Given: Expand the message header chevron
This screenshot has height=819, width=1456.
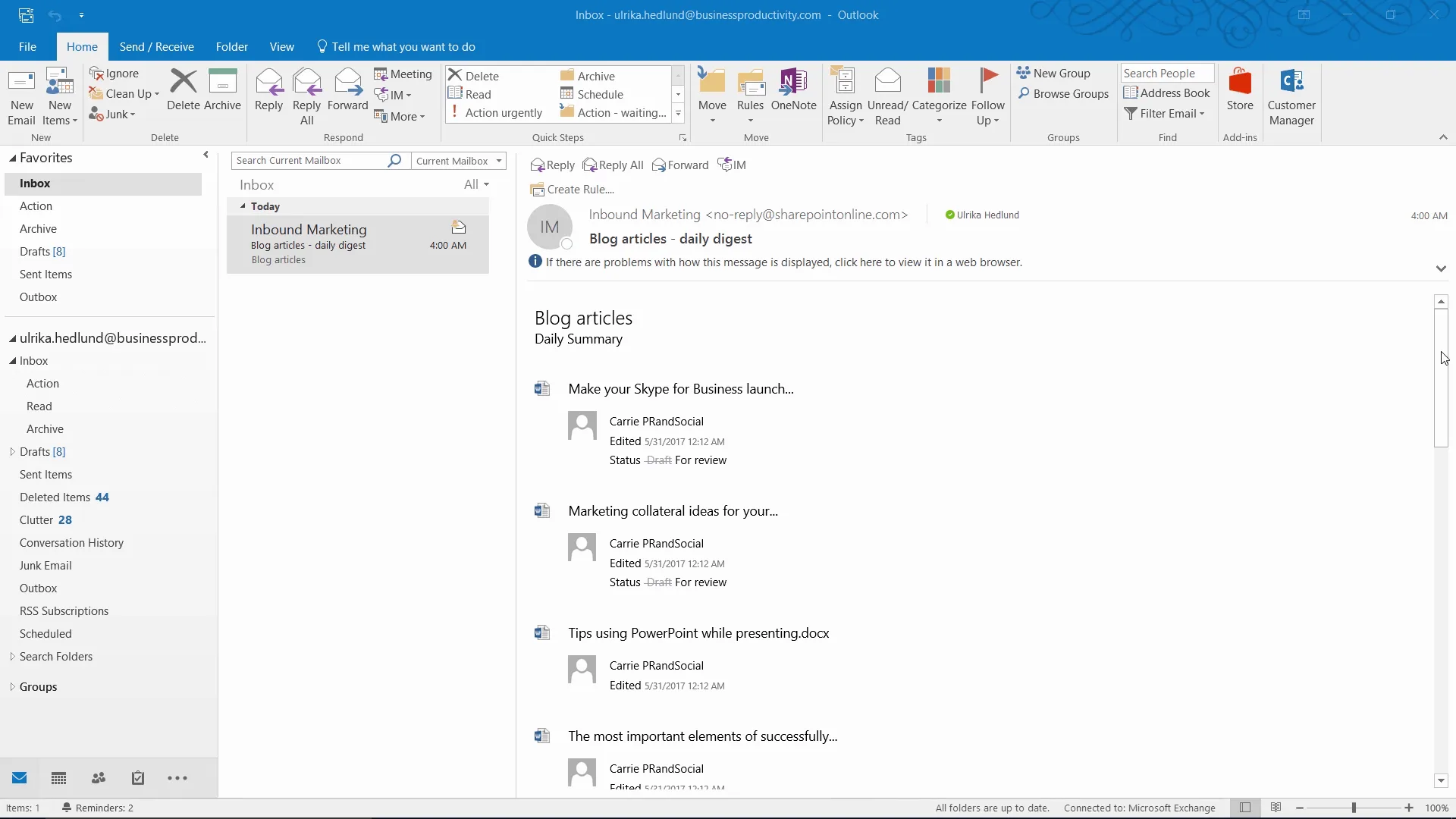Looking at the screenshot, I should click(1441, 268).
